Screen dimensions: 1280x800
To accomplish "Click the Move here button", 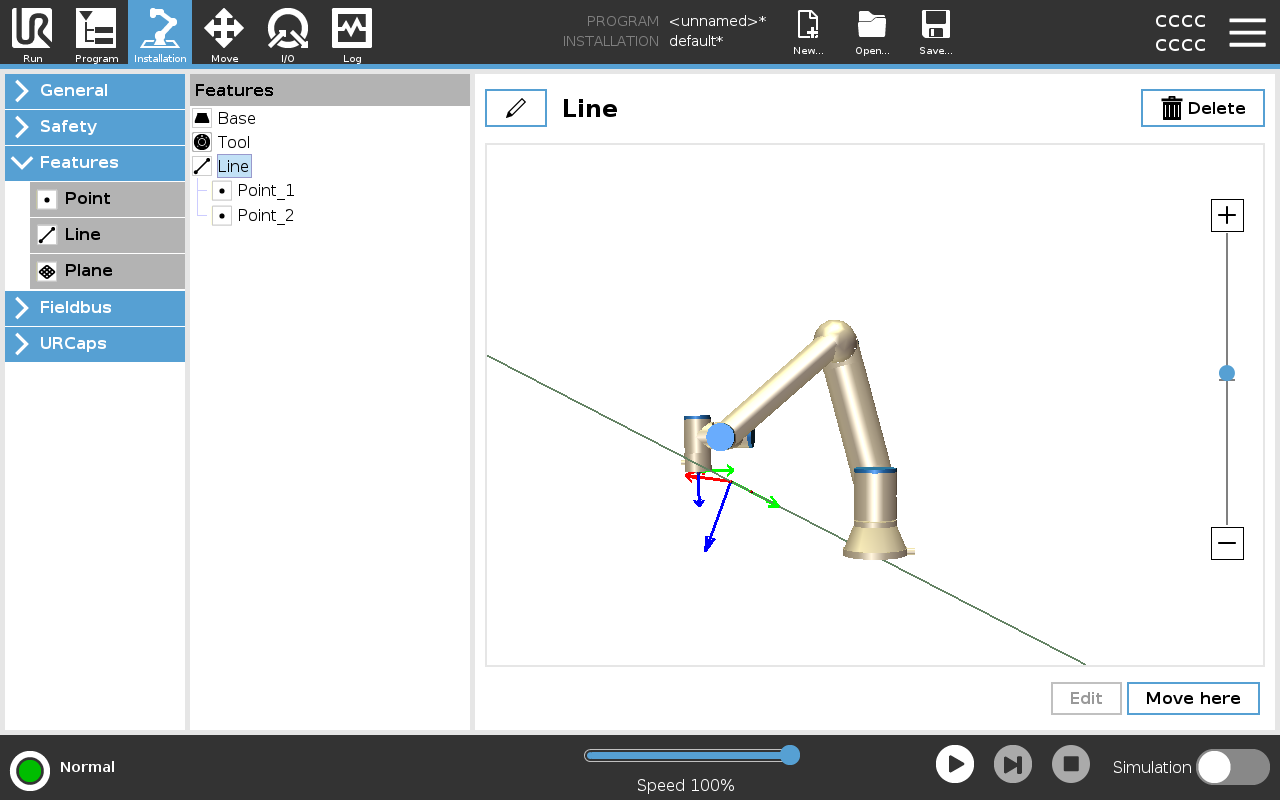I will (1192, 698).
